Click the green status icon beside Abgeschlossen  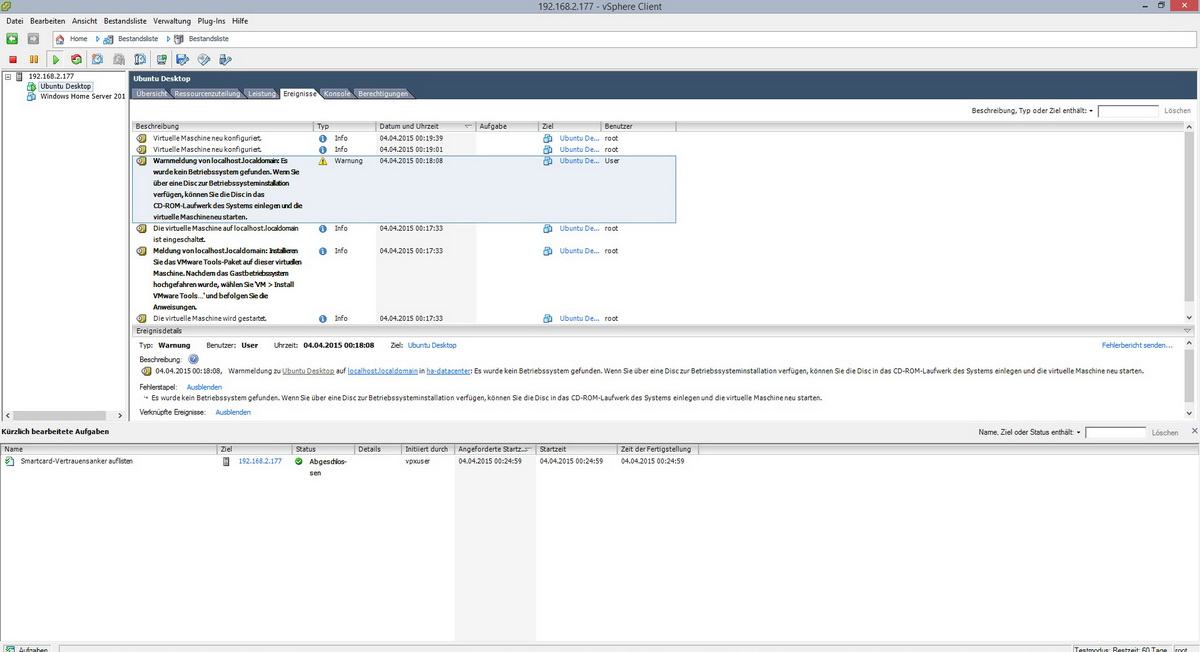(x=299, y=461)
